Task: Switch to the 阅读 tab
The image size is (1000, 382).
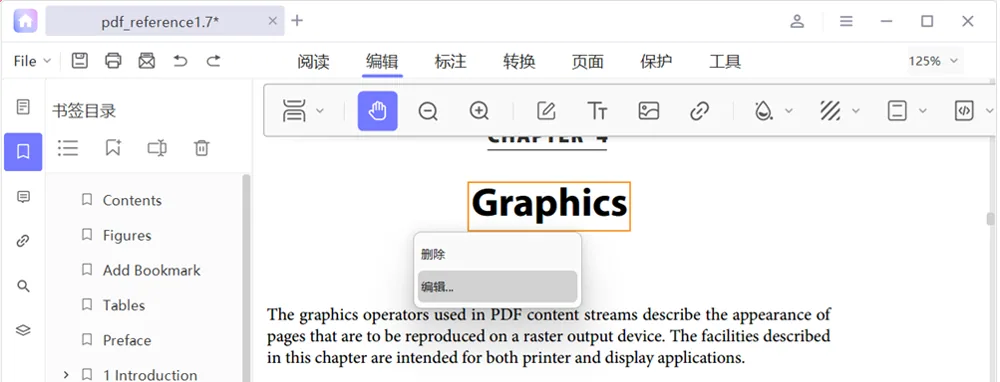Action: point(313,62)
